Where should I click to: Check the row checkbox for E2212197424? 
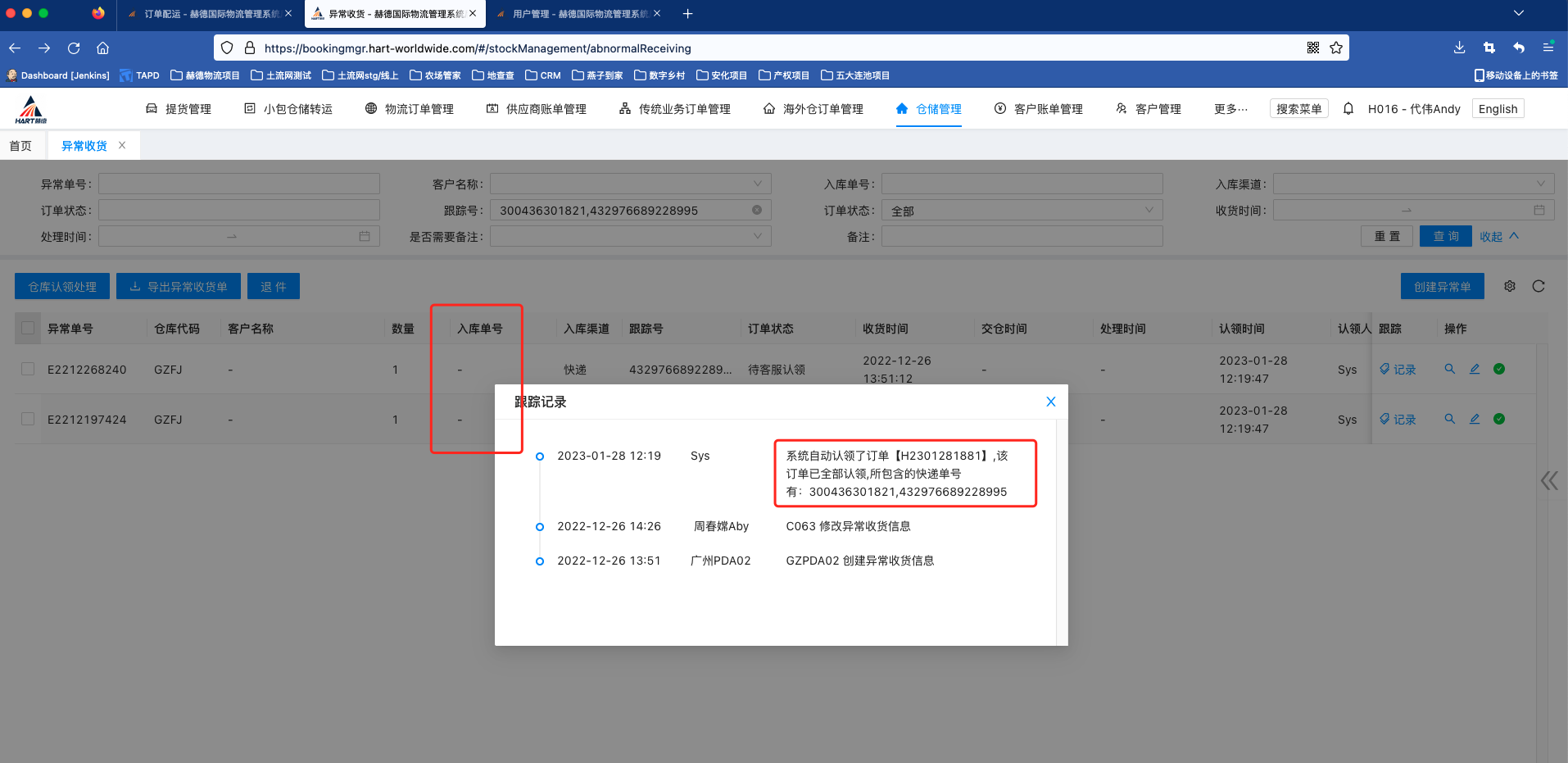[28, 419]
